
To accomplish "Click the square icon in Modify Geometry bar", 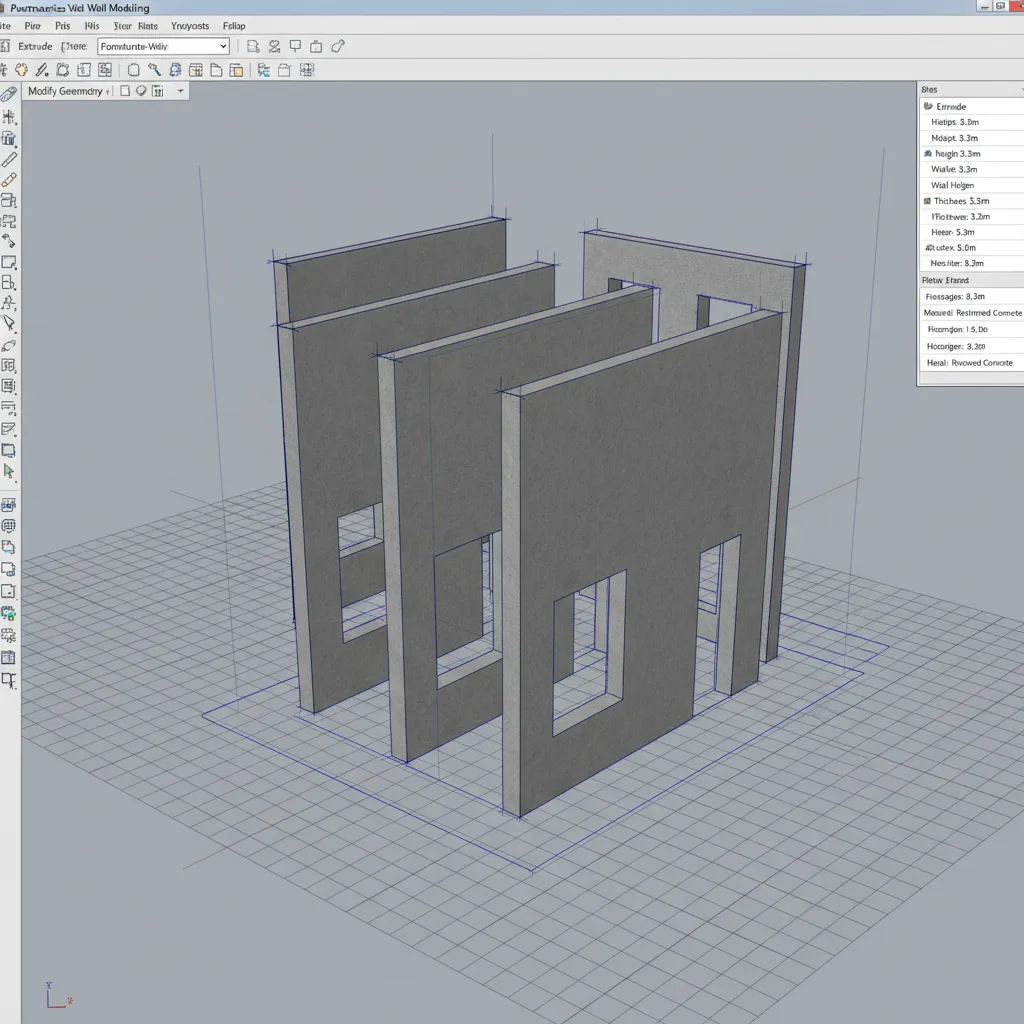I will coord(125,91).
